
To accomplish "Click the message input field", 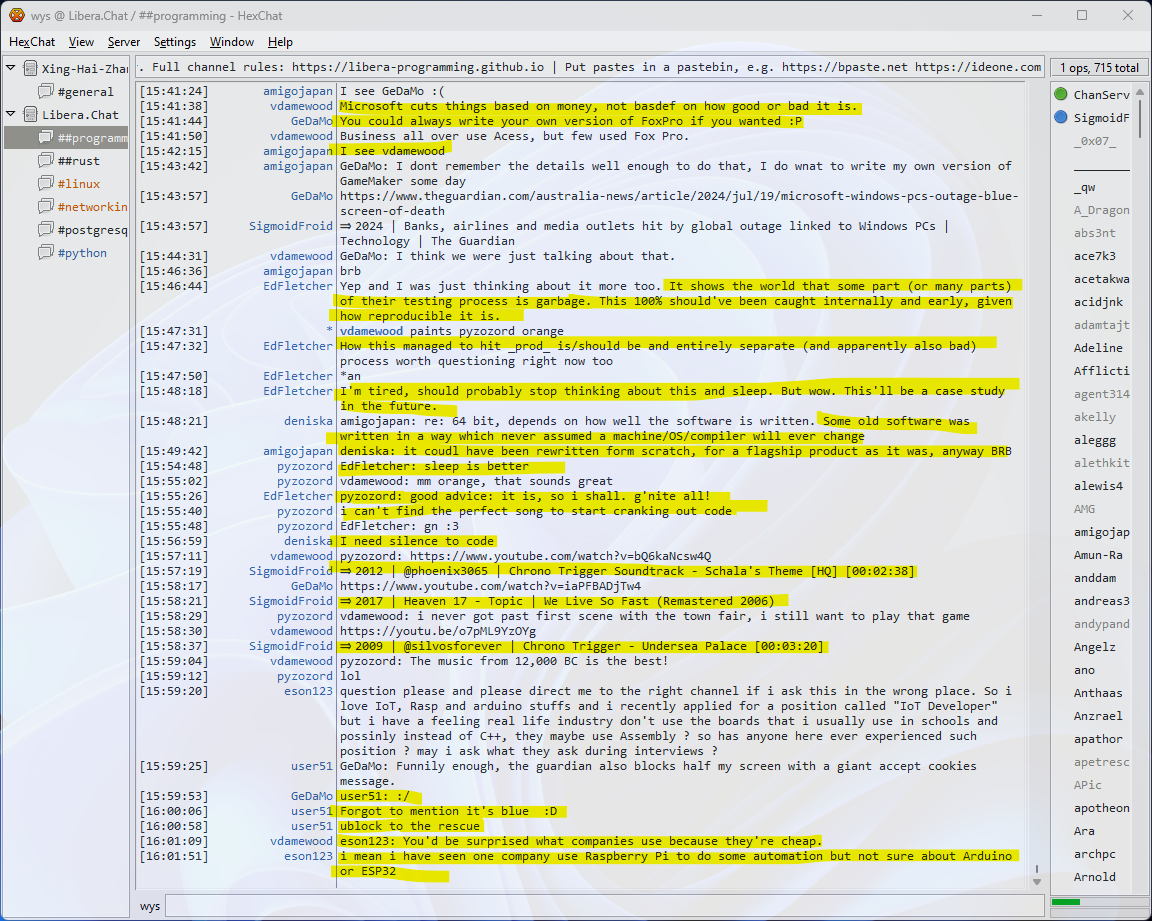I will pos(600,906).
